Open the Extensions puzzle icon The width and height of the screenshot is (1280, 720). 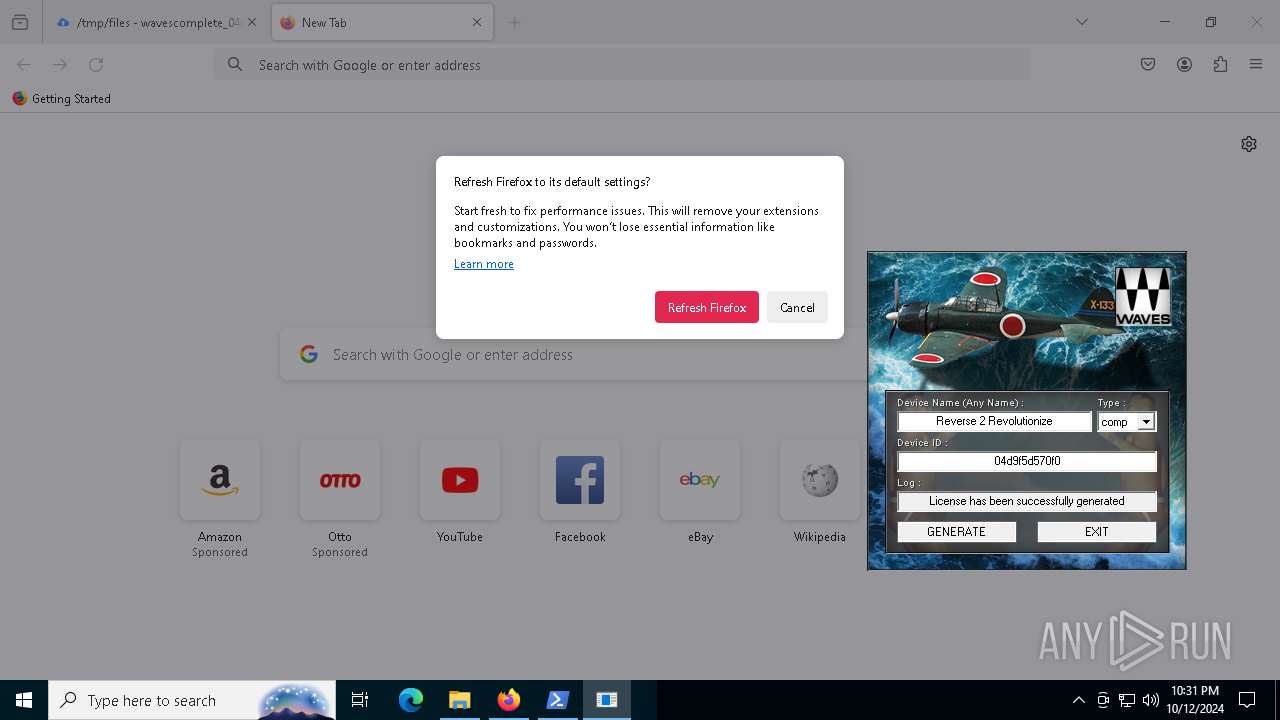1220,65
